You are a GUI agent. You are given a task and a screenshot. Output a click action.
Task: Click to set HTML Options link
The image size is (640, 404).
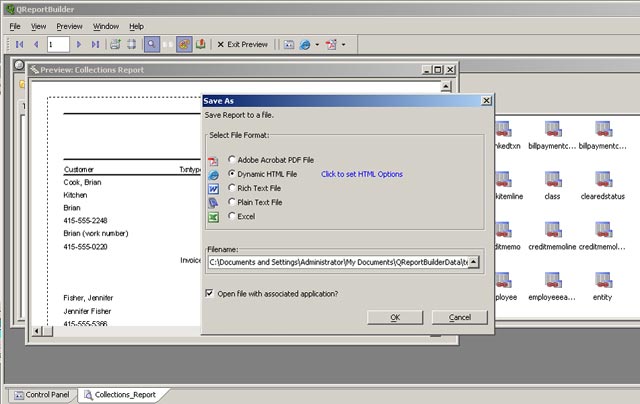[x=362, y=174]
